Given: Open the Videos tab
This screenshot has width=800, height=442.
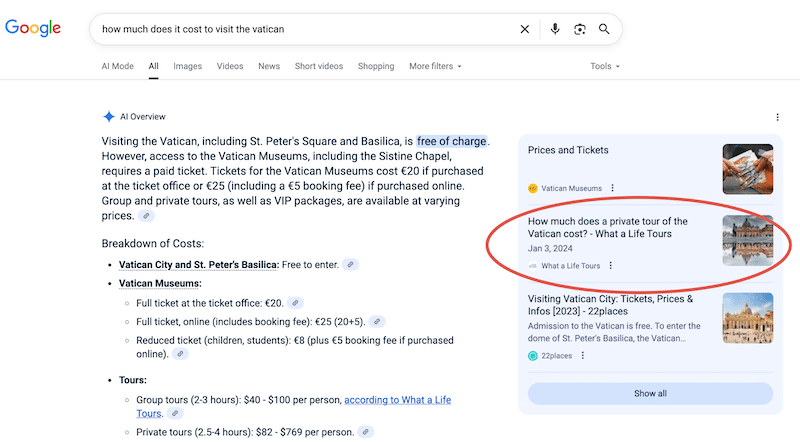Looking at the screenshot, I should (x=230, y=66).
